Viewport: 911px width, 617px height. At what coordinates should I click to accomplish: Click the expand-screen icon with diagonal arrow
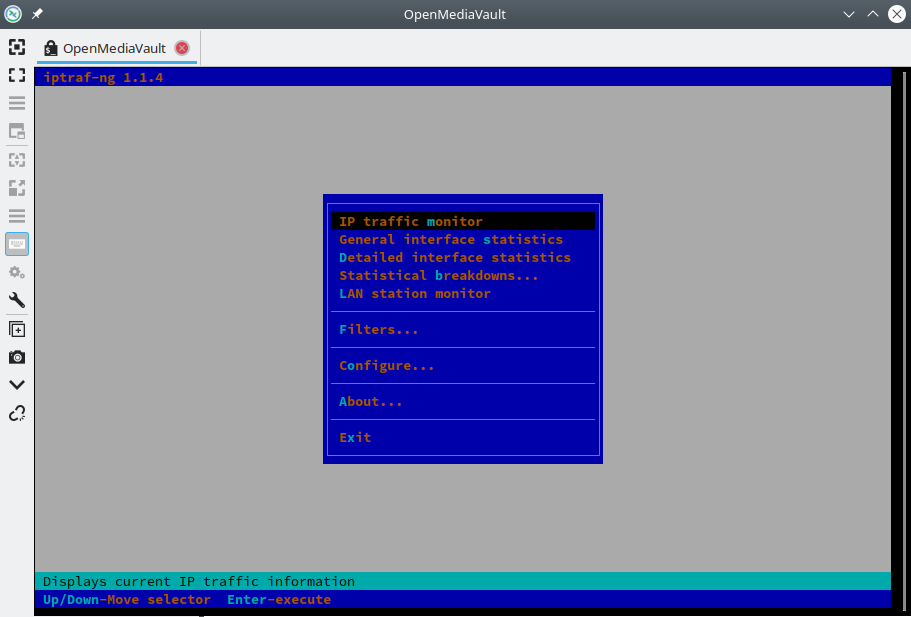[x=17, y=188]
